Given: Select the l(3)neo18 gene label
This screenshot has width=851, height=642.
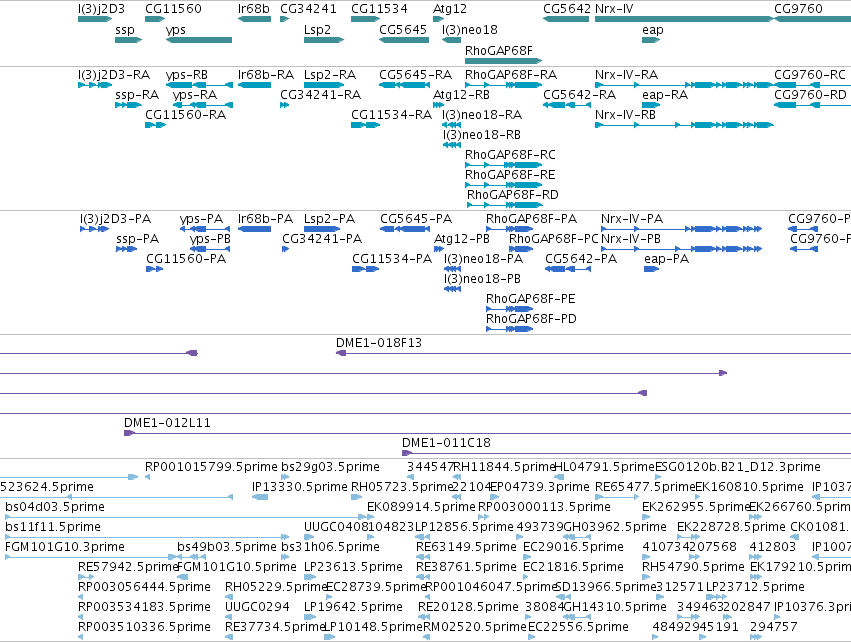Looking at the screenshot, I should pyautogui.click(x=470, y=29).
